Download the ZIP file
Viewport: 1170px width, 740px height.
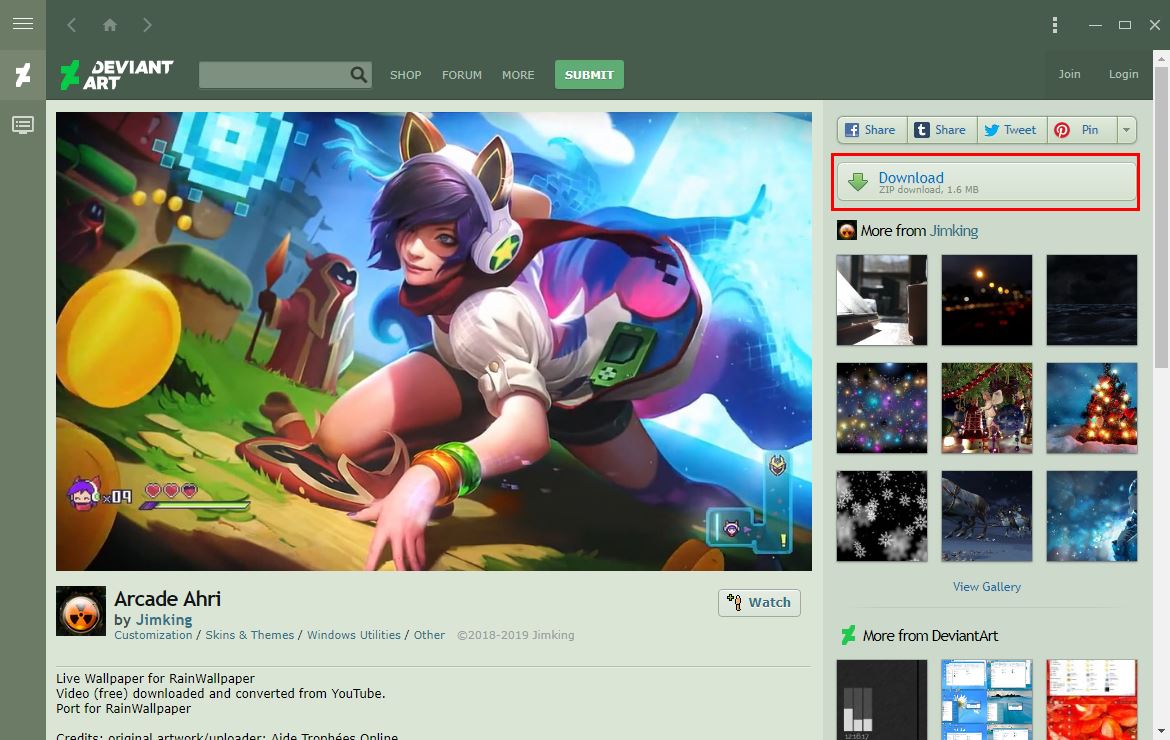(x=986, y=182)
